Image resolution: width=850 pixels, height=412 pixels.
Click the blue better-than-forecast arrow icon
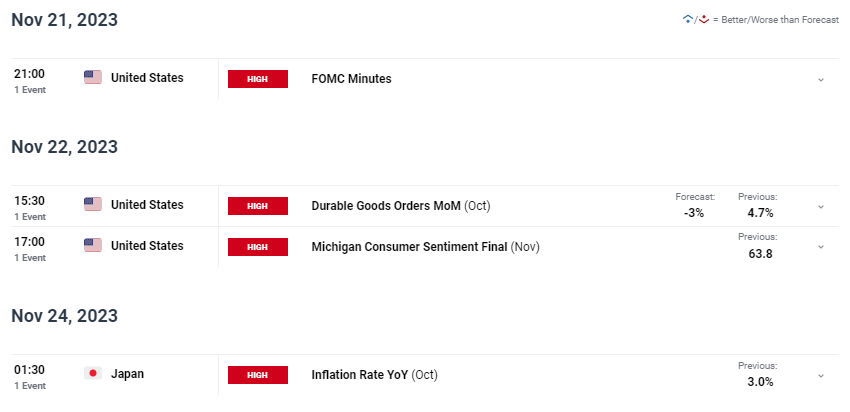pyautogui.click(x=688, y=20)
